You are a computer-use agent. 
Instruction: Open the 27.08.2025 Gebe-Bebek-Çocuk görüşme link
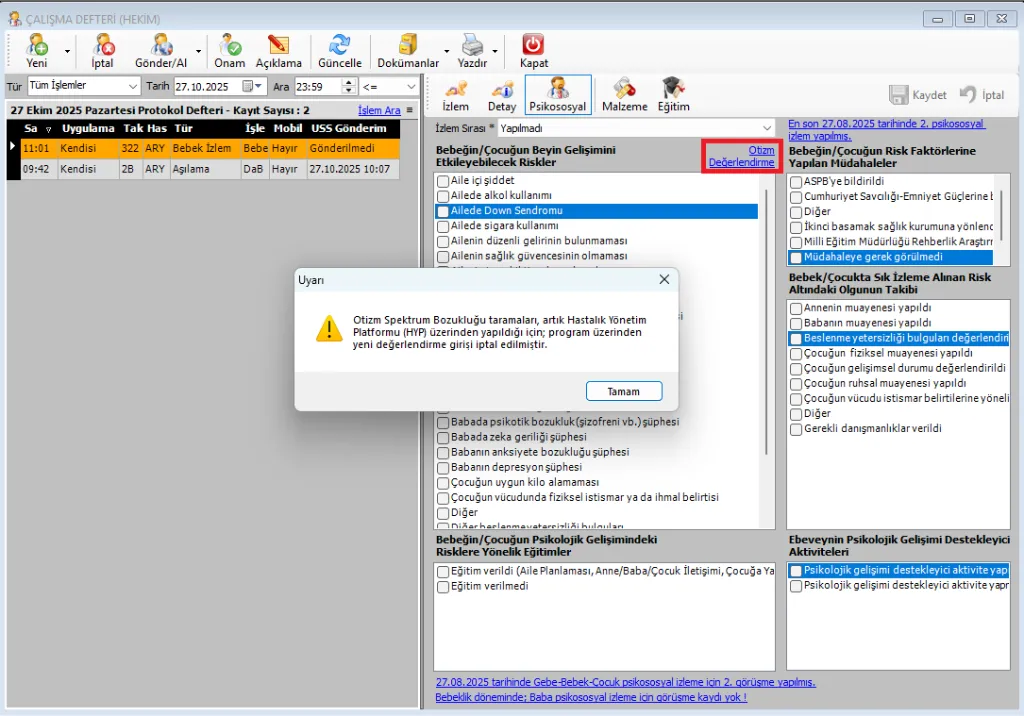pos(626,682)
